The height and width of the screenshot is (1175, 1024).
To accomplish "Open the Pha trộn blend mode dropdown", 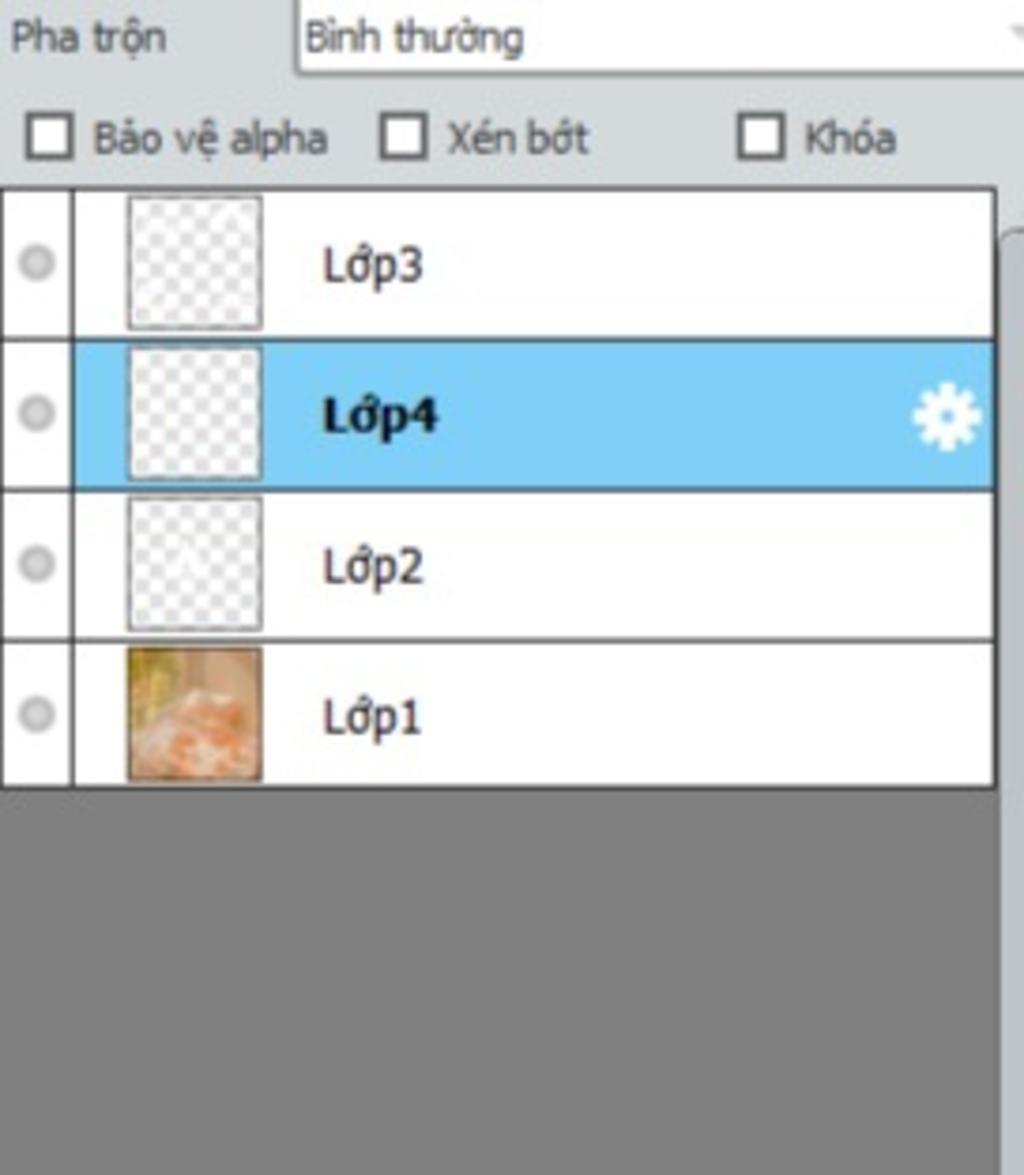I will click(x=660, y=36).
